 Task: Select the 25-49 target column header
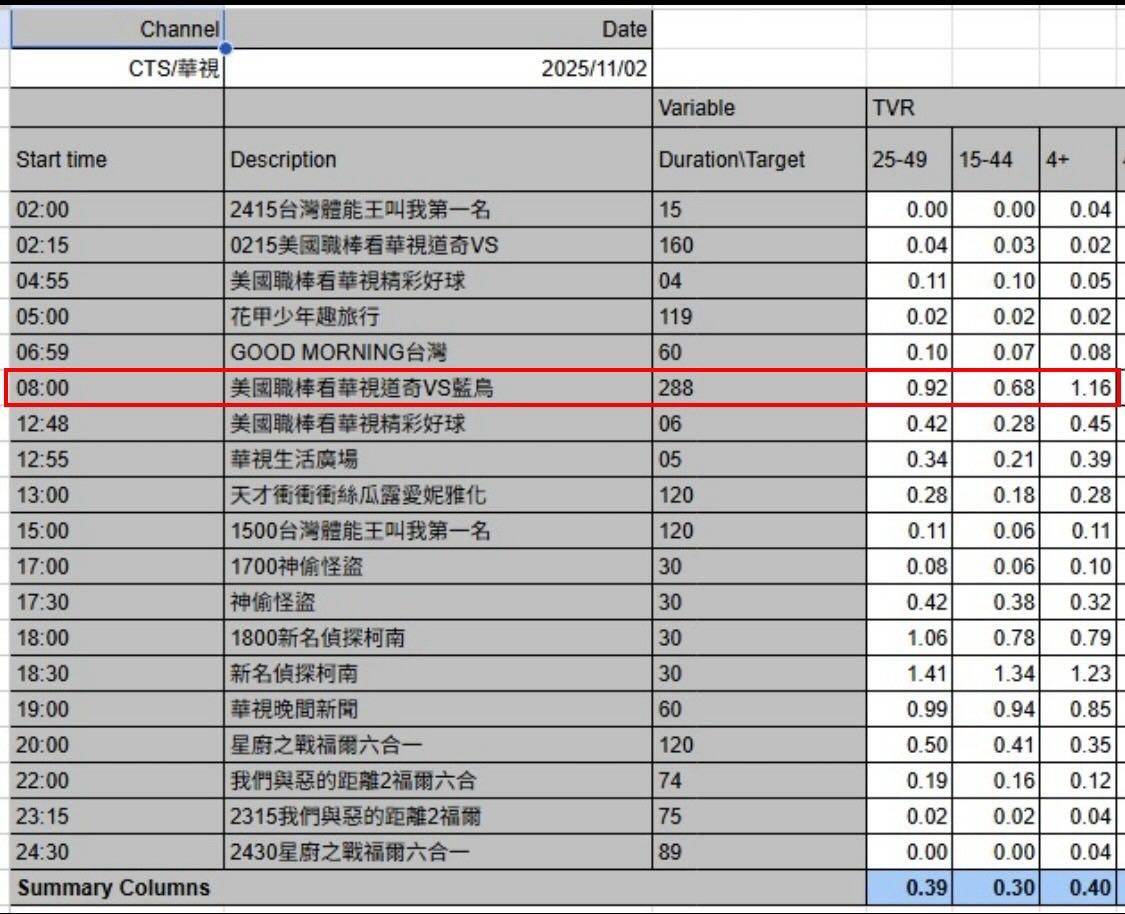pos(908,160)
